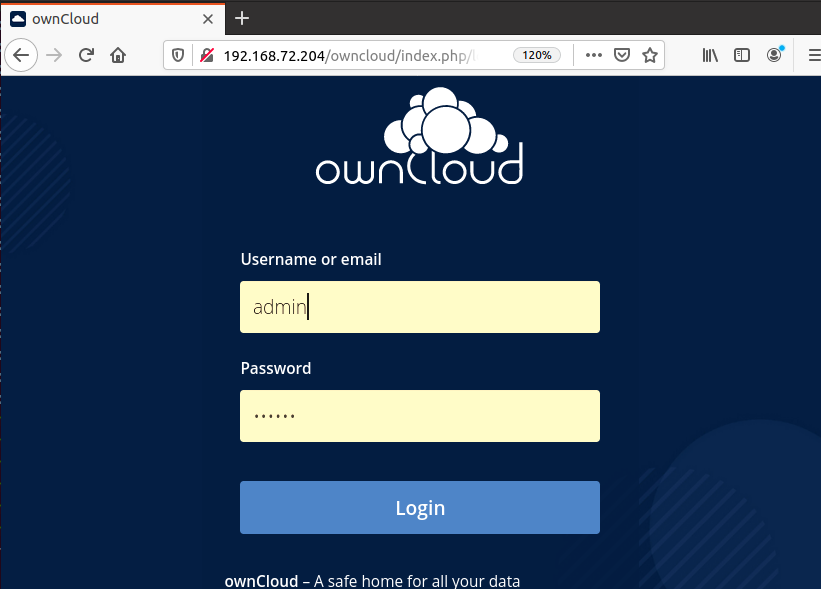
Task: Click the ownCloud tab favicon
Action: [x=18, y=19]
